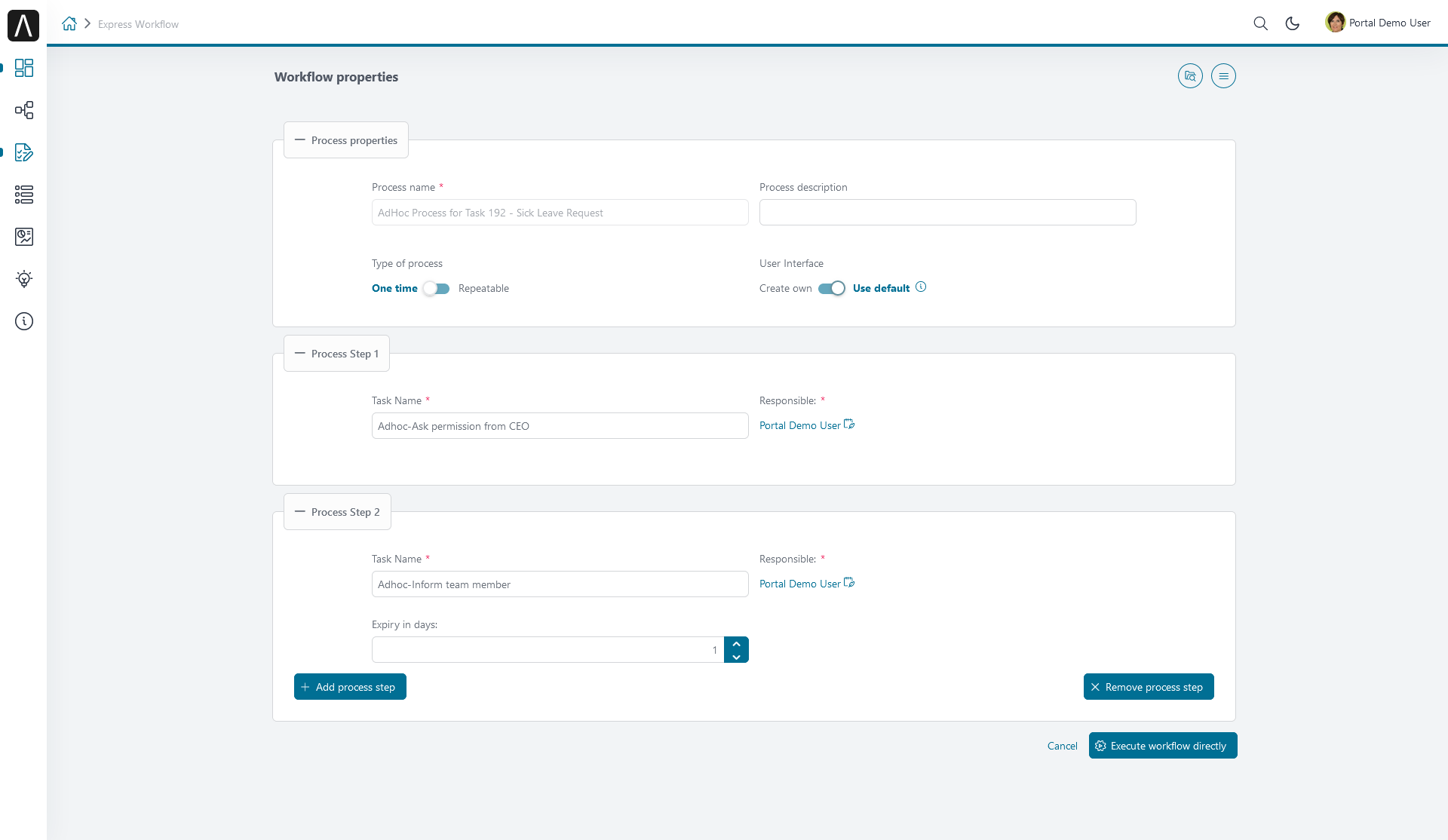Open Portal Demo User profile menu
Screen dimensions: 1448x840
(x=1378, y=23)
